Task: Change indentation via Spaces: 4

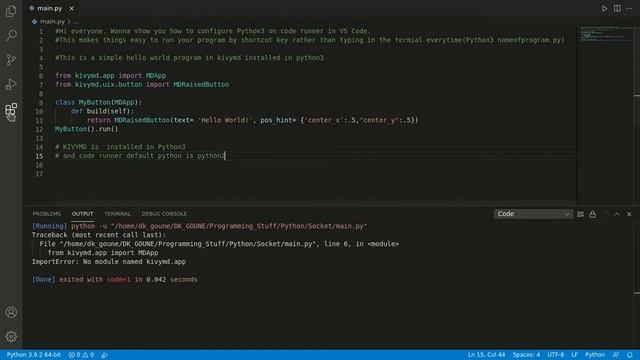Action: pyautogui.click(x=526, y=355)
